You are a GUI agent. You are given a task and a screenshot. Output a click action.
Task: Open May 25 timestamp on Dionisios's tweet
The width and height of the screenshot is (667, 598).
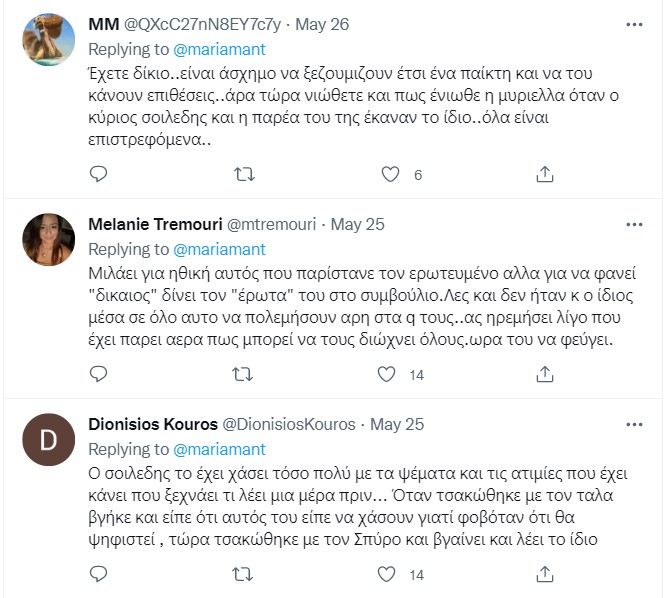(393, 425)
